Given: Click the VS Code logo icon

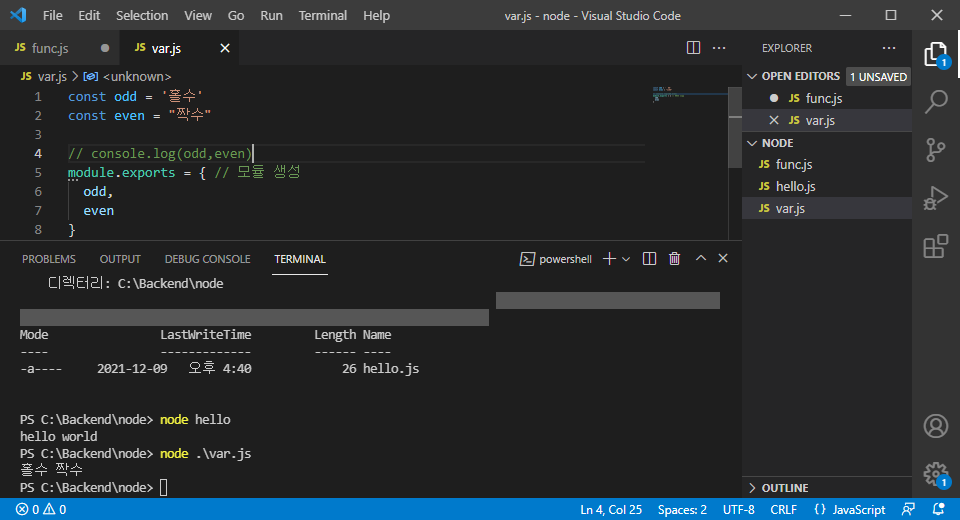Looking at the screenshot, I should (18, 15).
